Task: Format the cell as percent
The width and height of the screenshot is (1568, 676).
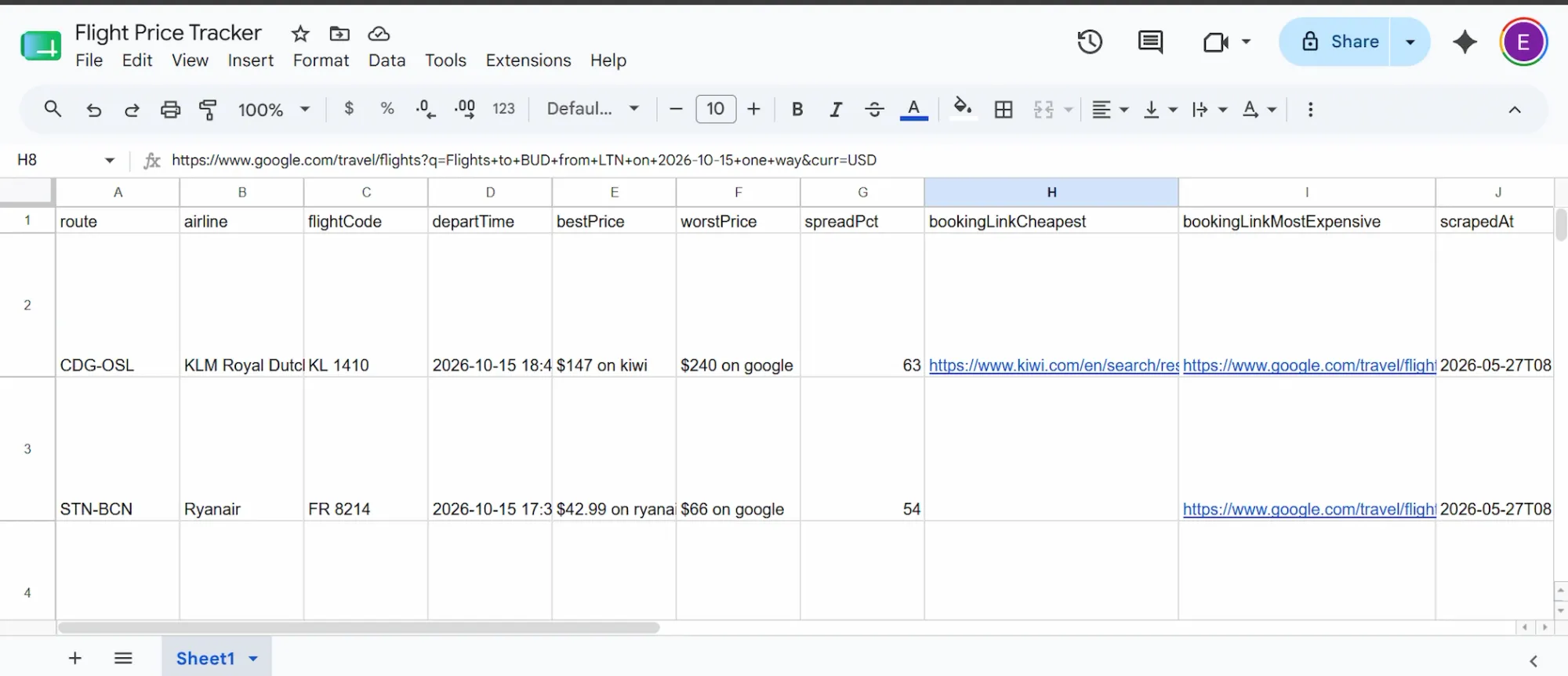Action: pos(387,108)
